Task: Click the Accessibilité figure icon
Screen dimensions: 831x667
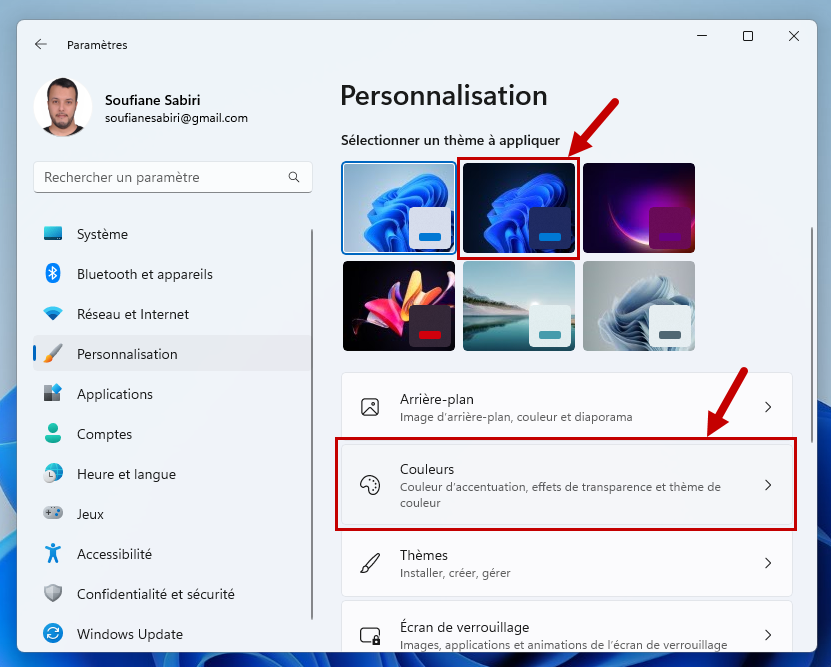Action: point(53,553)
